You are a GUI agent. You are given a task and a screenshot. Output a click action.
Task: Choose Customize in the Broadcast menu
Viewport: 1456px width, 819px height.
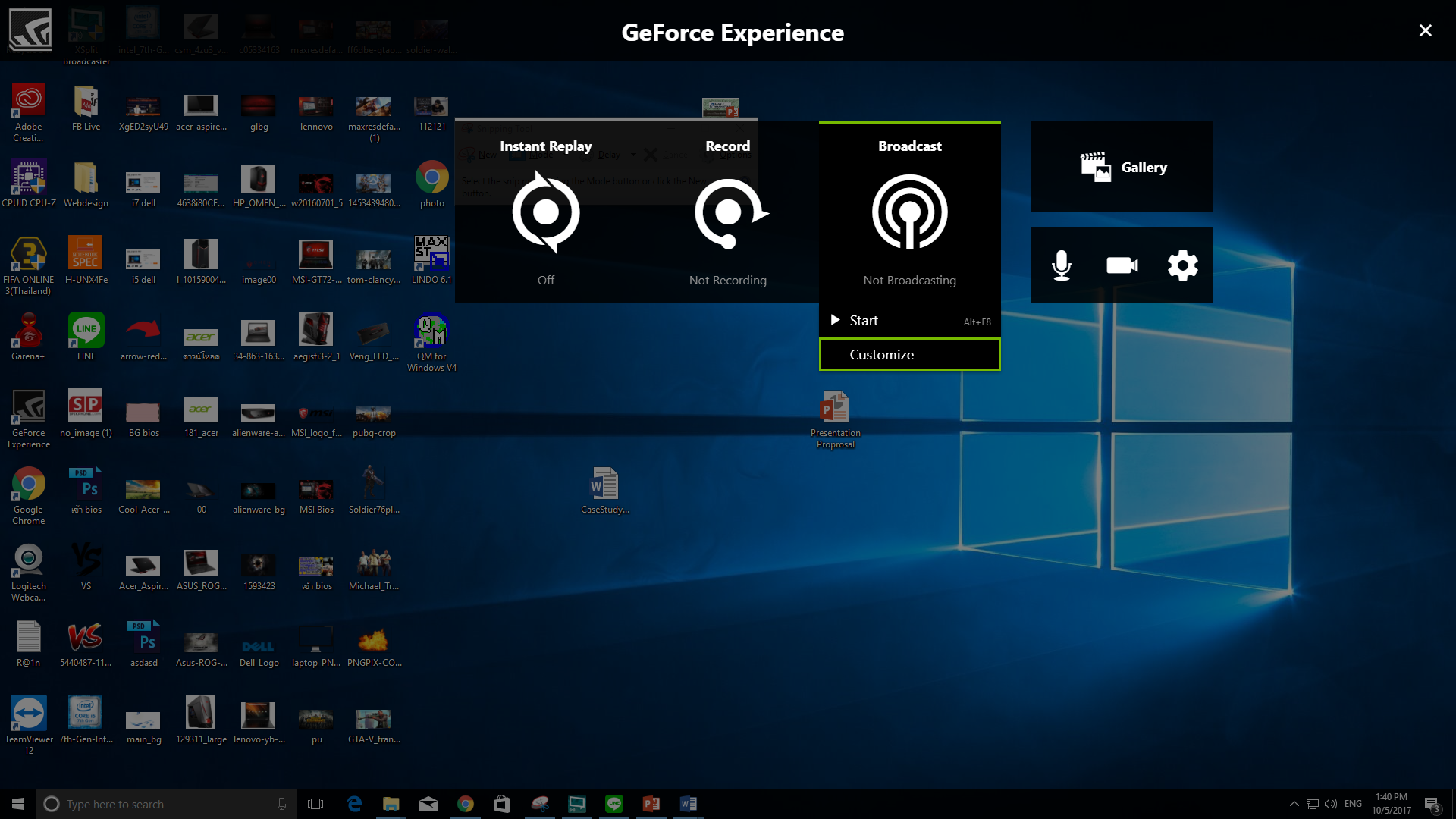910,354
